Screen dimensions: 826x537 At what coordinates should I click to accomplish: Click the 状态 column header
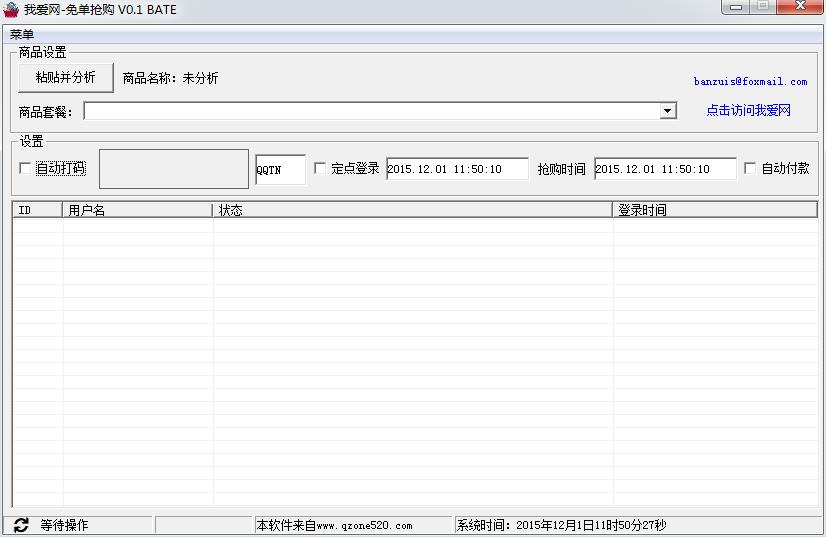[x=412, y=210]
